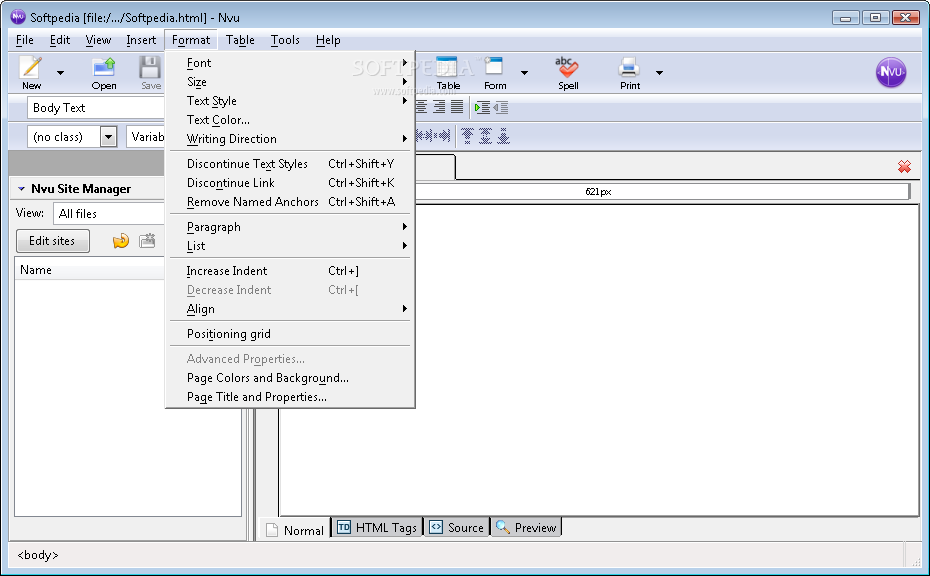930x576 pixels.
Task: Expand the Writing Direction submenu
Action: tap(290, 139)
